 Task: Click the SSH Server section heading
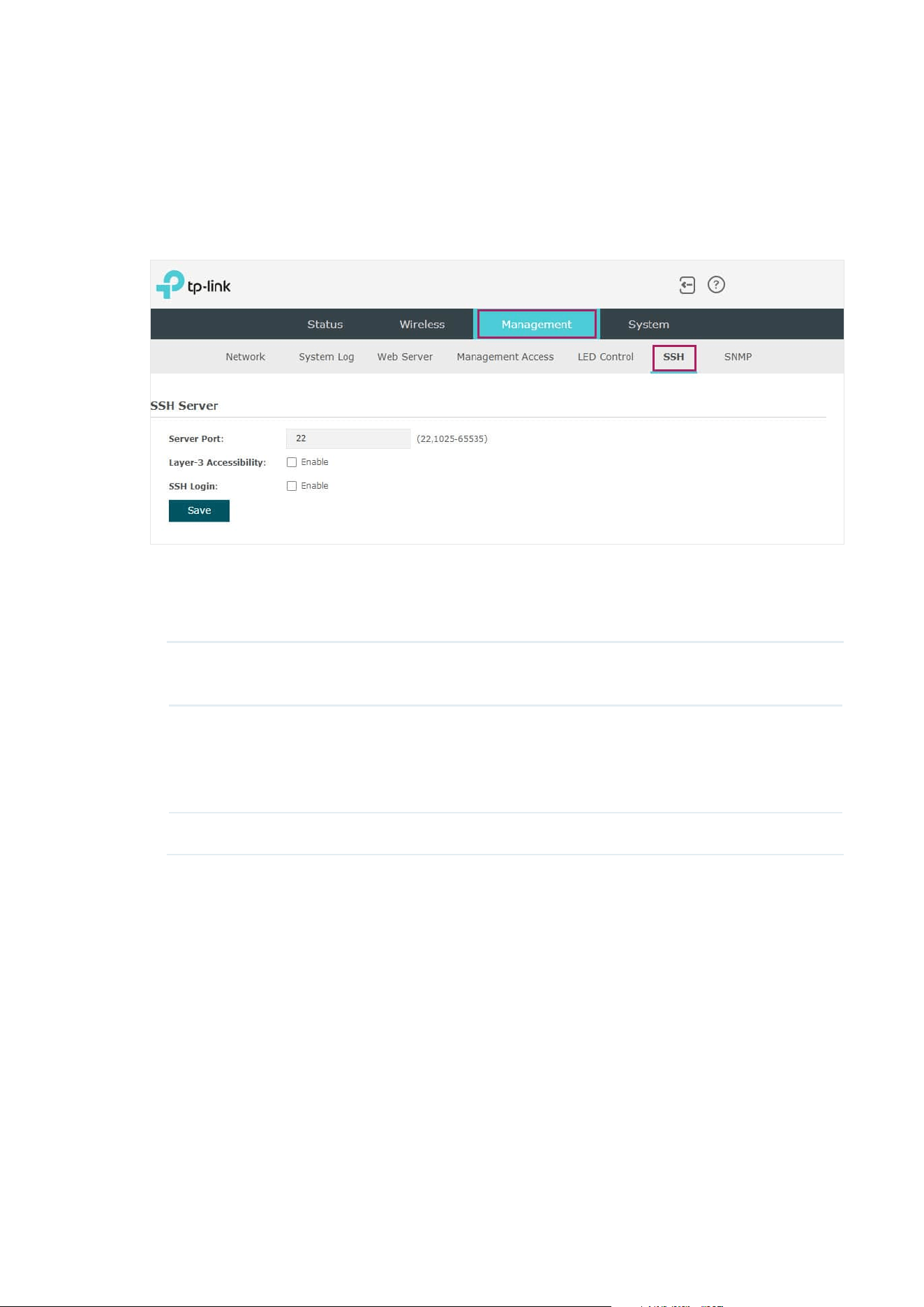click(x=184, y=406)
